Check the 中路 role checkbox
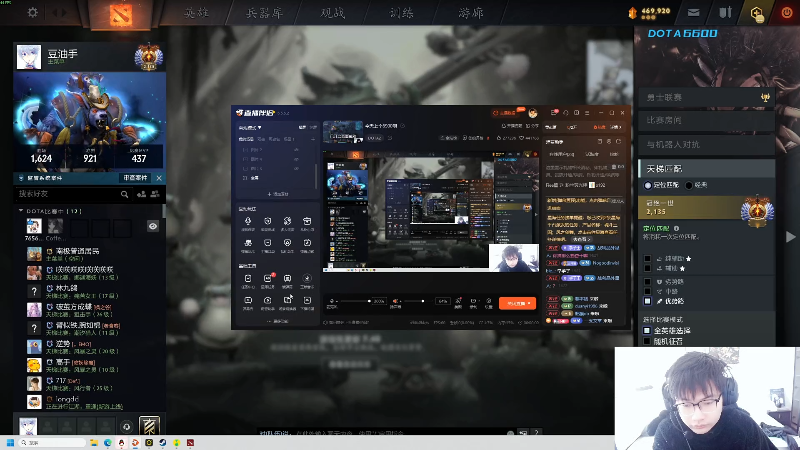This screenshot has height=450, width=800. point(647,291)
